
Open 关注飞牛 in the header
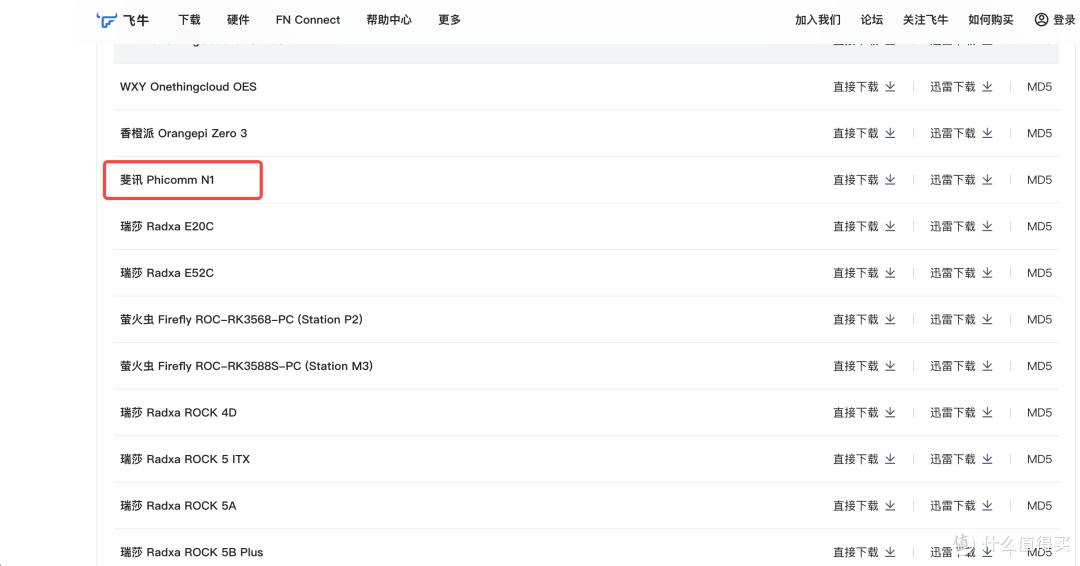(926, 20)
